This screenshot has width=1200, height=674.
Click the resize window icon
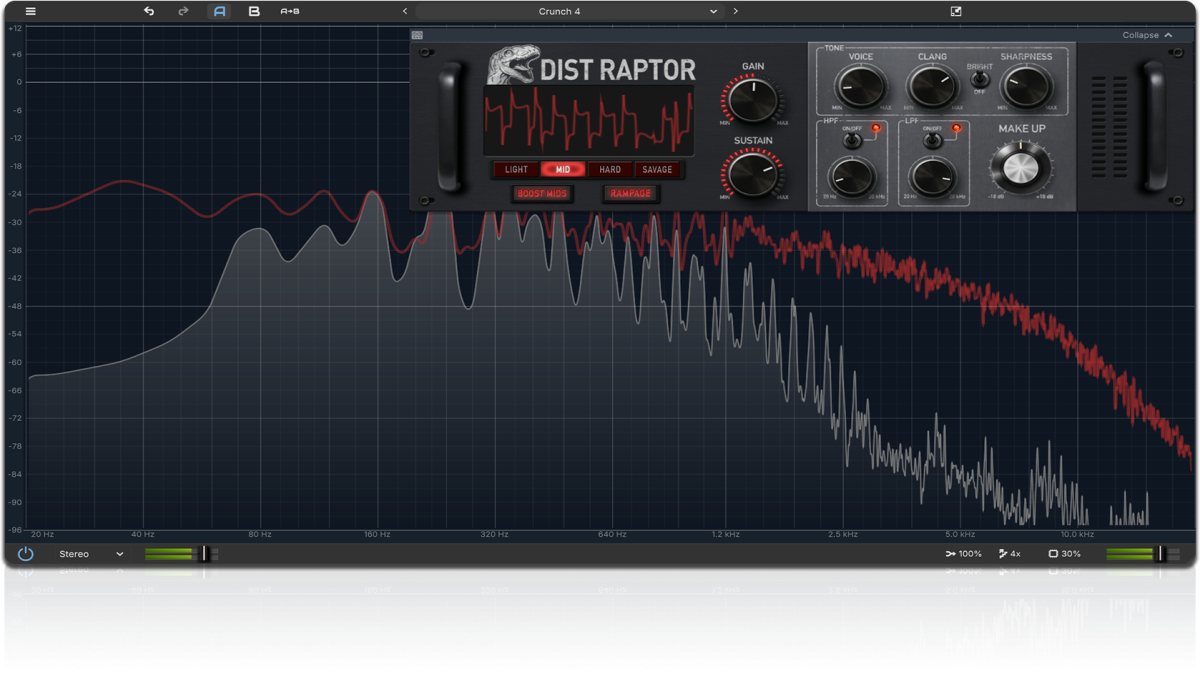coord(956,11)
